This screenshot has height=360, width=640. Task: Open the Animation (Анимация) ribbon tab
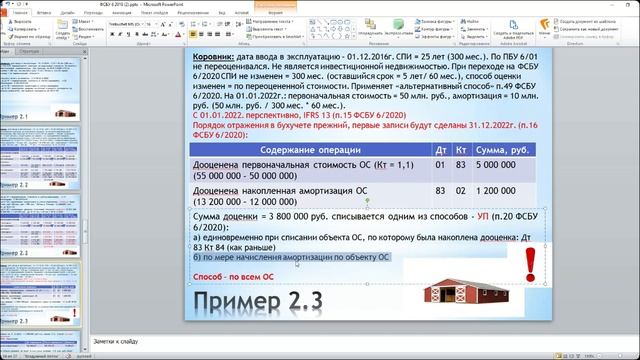122,13
